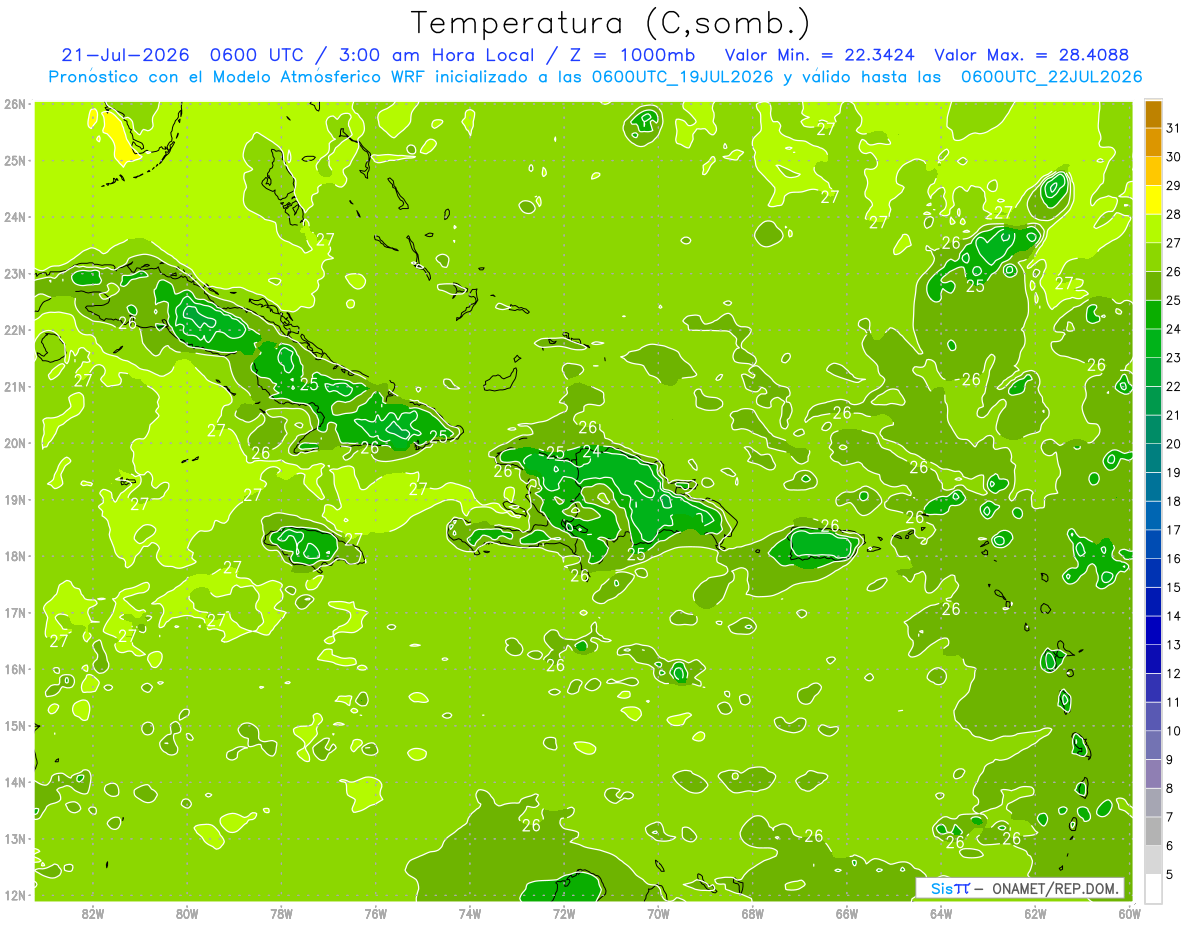Screen dimensions: 1200x927
Task: Click the brown colorbar swatch above 31
Action: tap(1153, 115)
